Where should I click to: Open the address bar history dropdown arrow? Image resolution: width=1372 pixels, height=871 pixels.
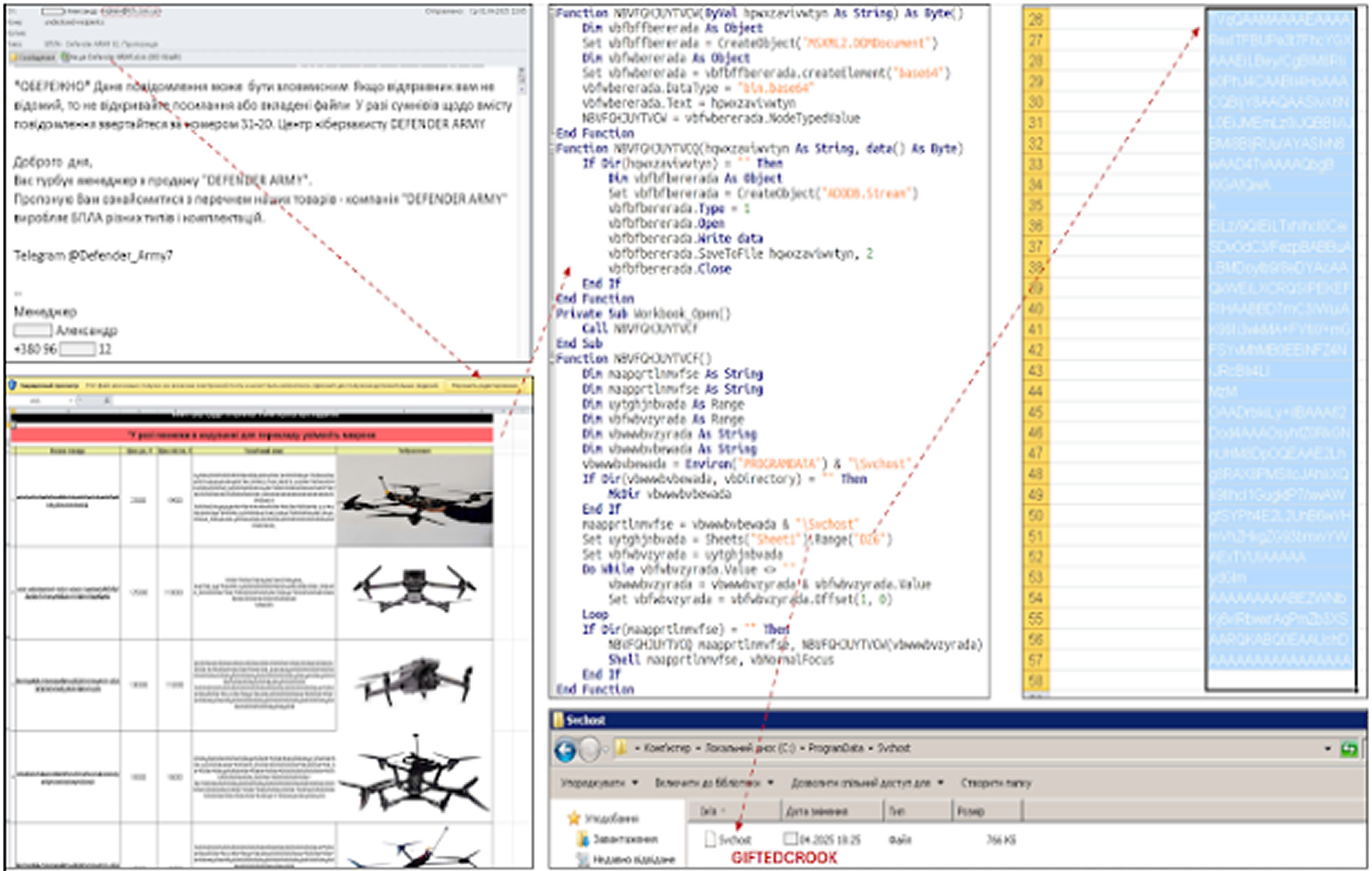coord(1328,748)
